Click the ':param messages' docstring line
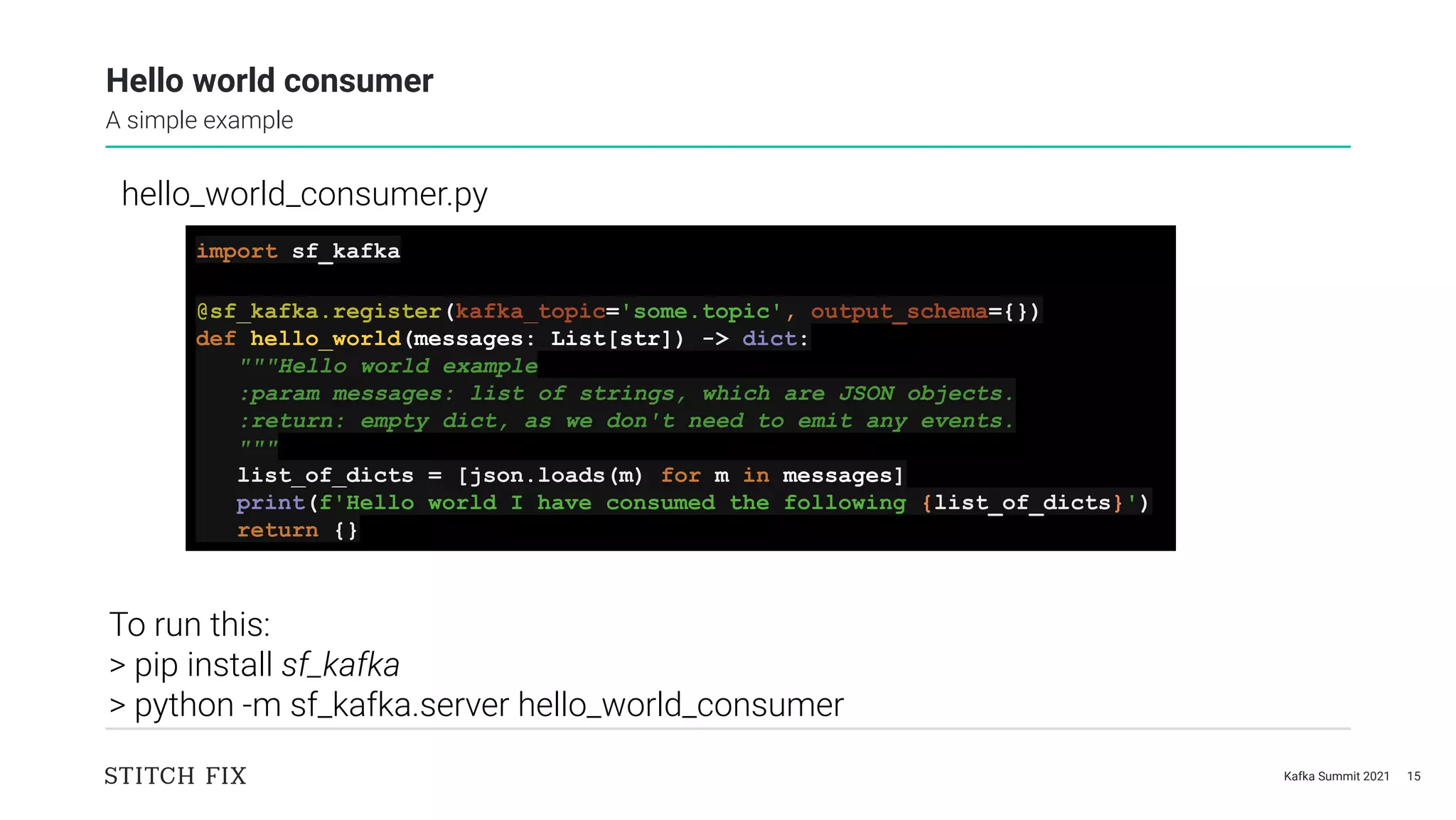Image resolution: width=1456 pixels, height=820 pixels. click(x=626, y=393)
